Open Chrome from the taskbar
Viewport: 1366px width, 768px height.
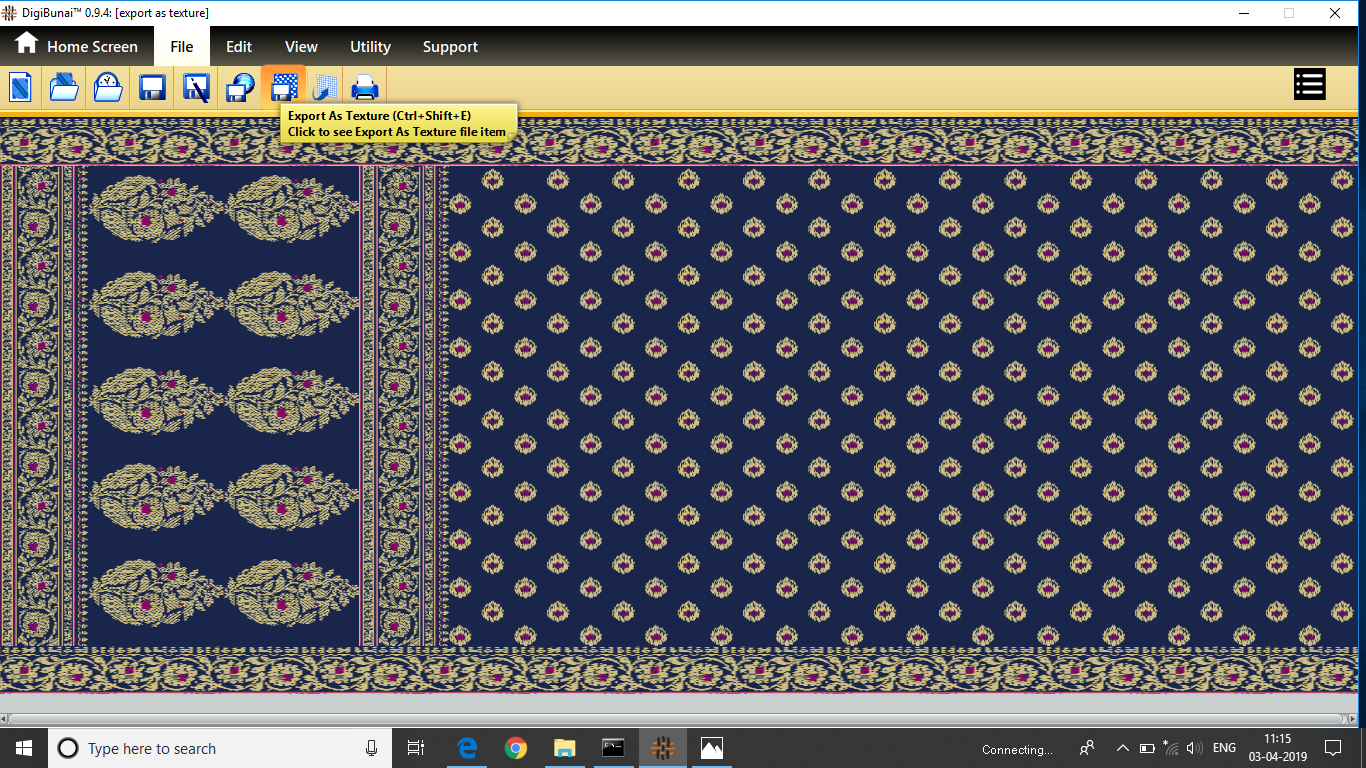pos(516,749)
